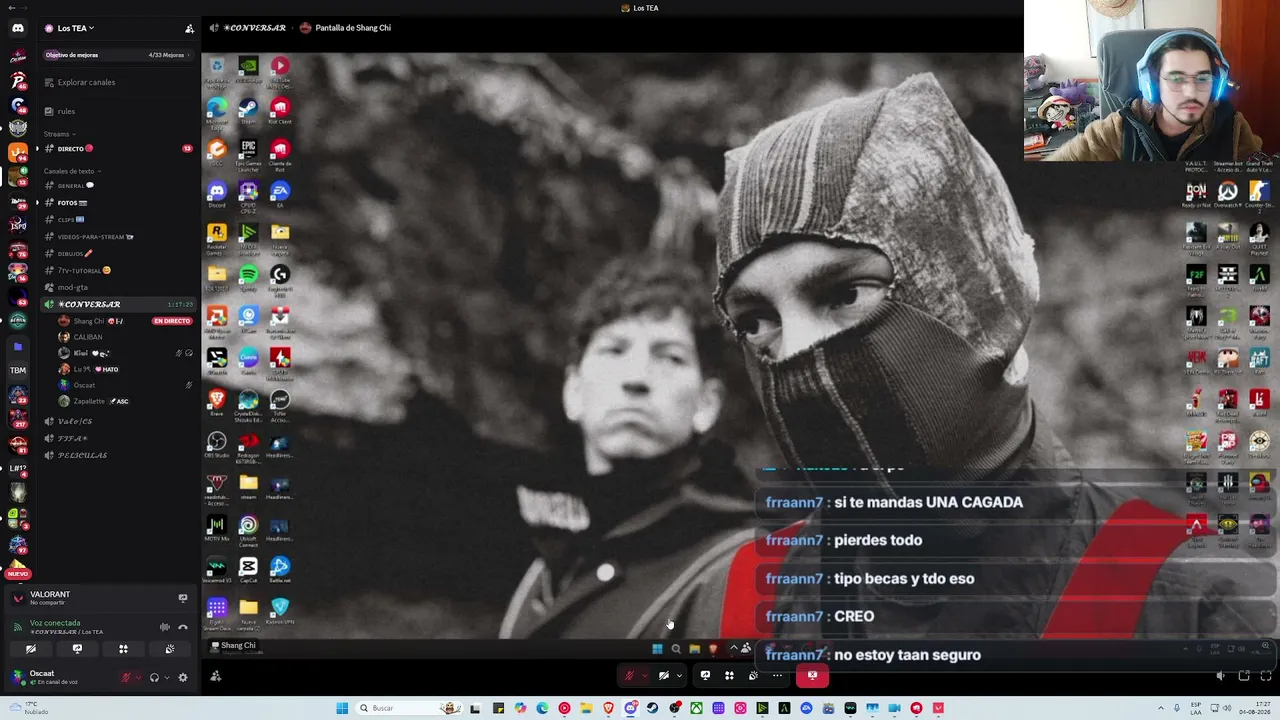The image size is (1280, 720).
Task: Join the PELICULAS voice channel
Action: coord(117,455)
